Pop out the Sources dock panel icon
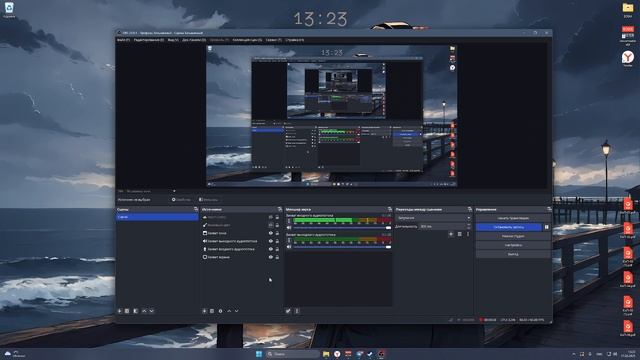 click(280, 209)
